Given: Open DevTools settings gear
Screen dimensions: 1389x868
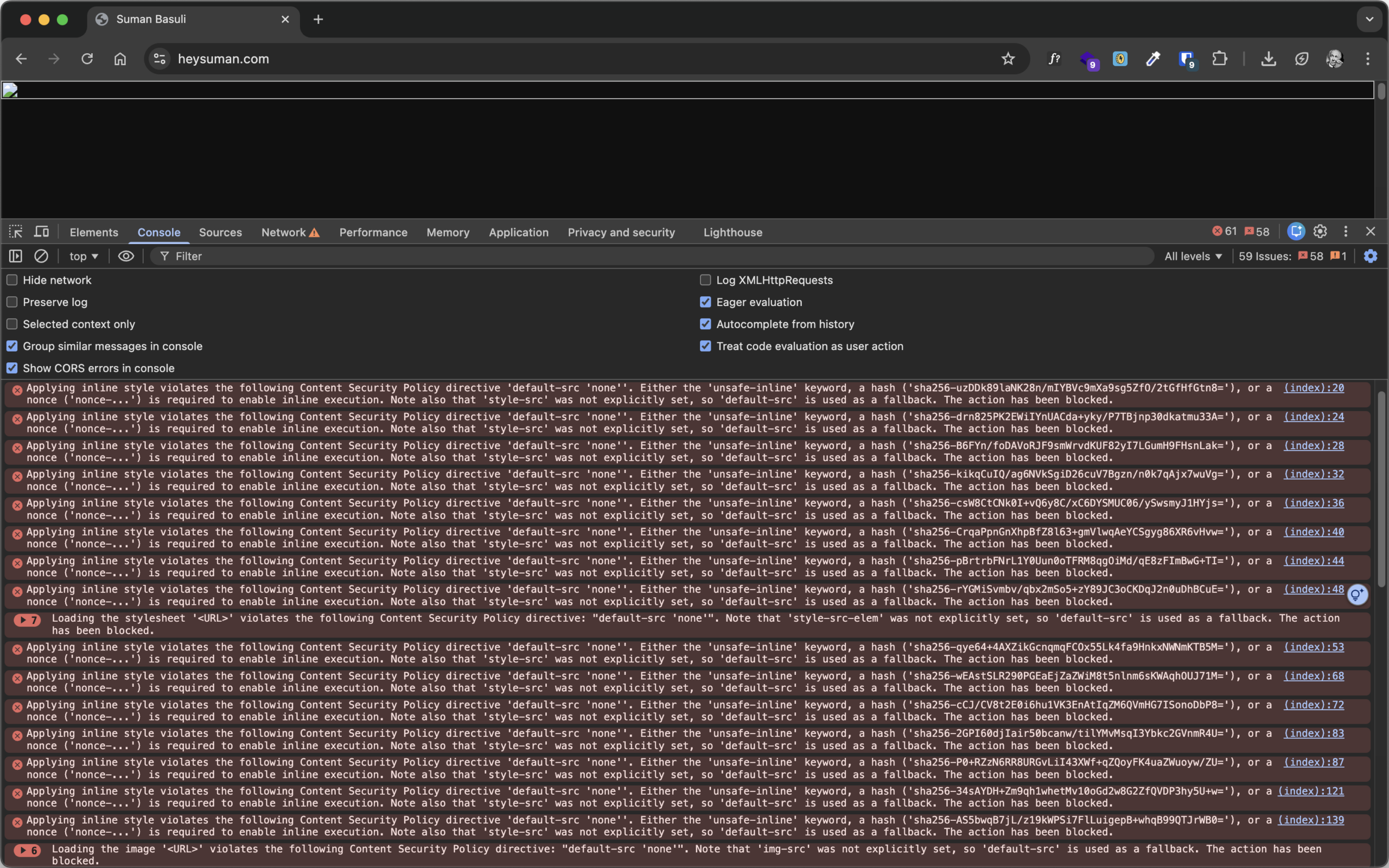Looking at the screenshot, I should point(1320,231).
